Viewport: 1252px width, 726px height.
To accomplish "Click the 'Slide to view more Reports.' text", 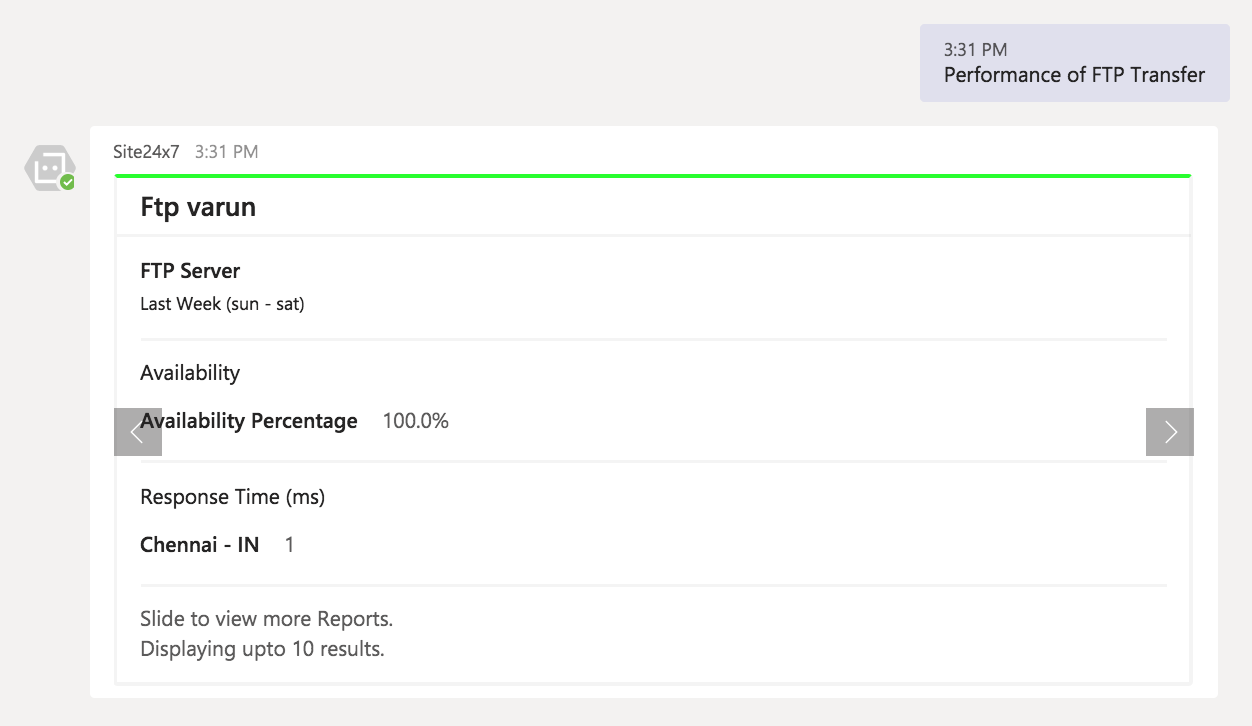I will 266,619.
